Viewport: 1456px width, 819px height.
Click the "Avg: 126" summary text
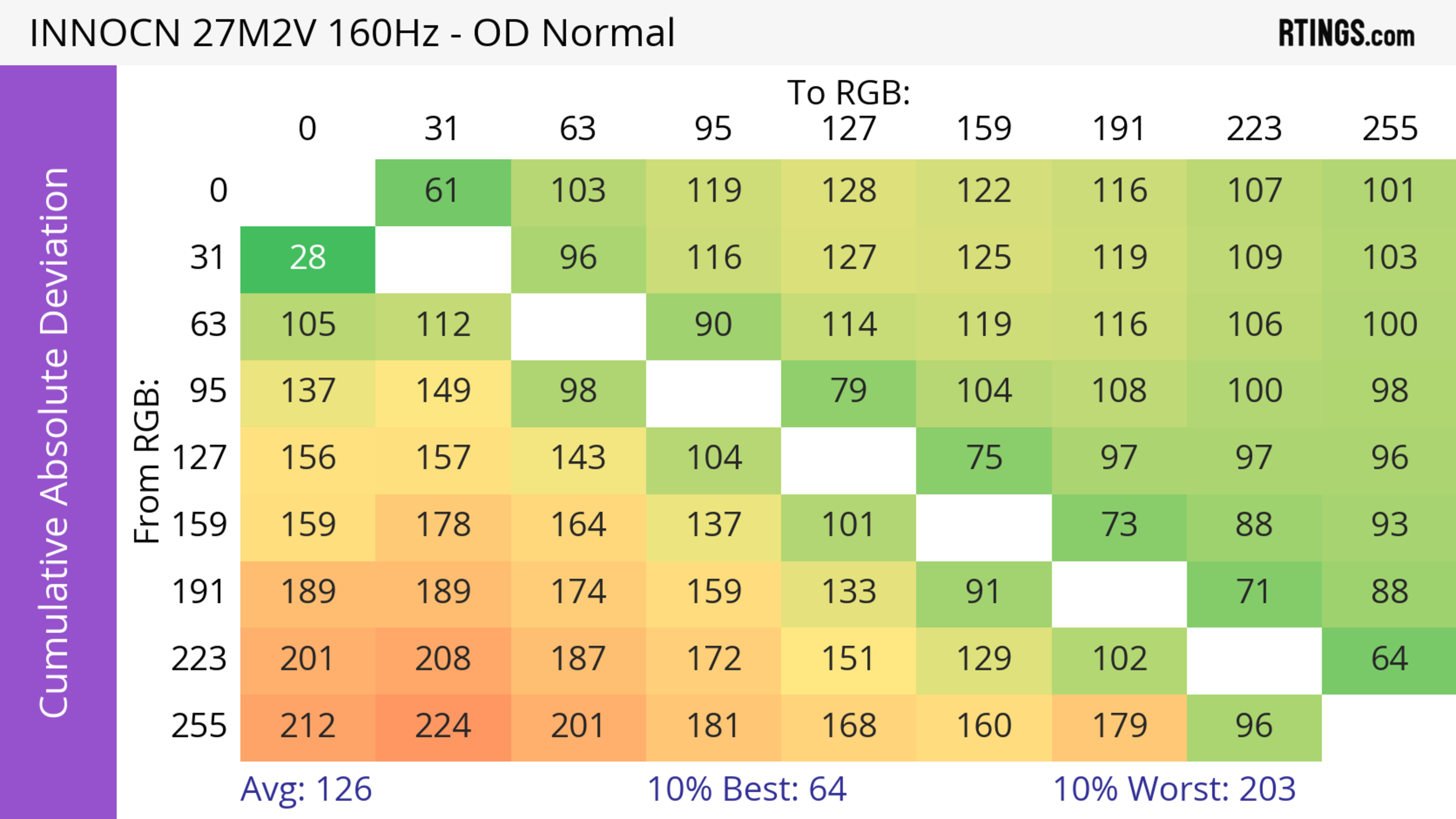click(x=306, y=789)
